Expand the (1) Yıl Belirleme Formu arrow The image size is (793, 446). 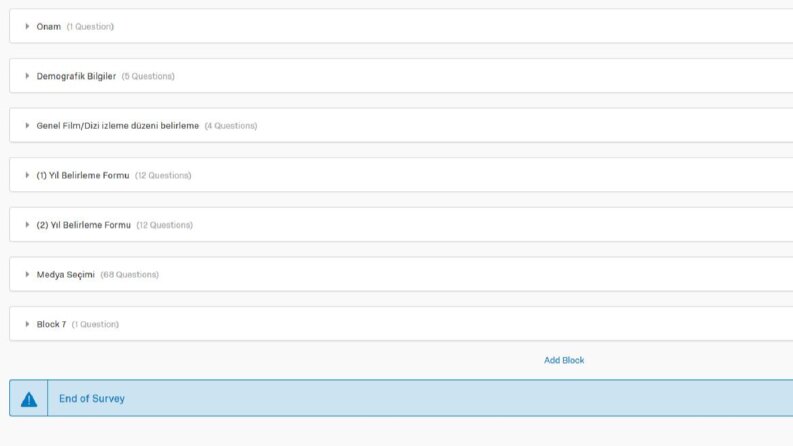coord(27,175)
